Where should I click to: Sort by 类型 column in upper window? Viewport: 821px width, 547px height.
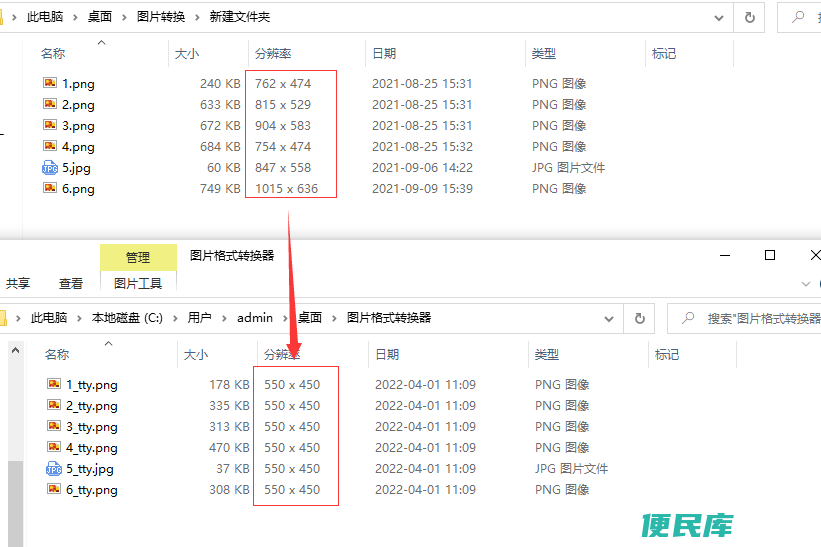543,53
